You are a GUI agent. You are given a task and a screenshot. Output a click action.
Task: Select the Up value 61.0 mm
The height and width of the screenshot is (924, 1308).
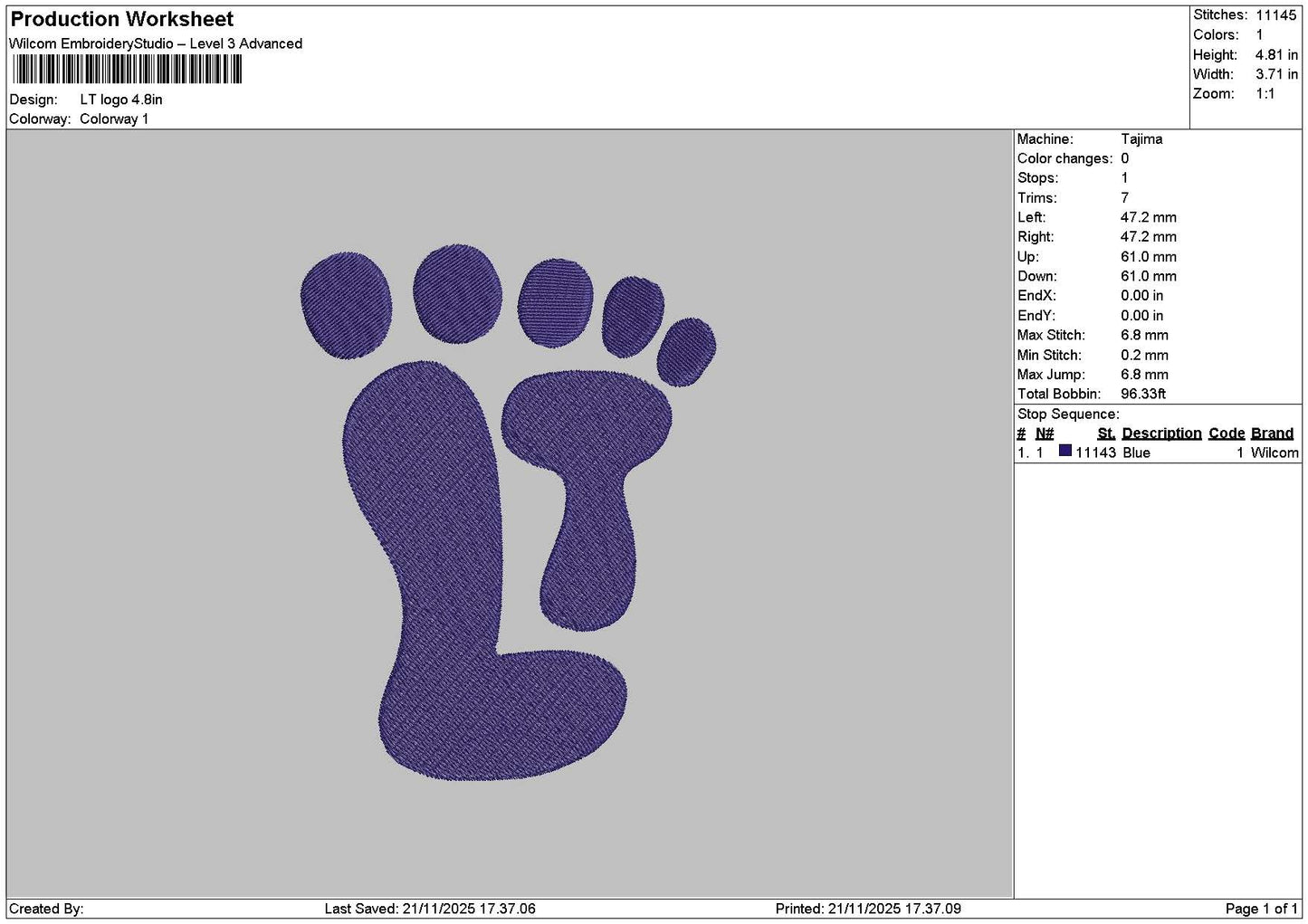[x=1149, y=256]
